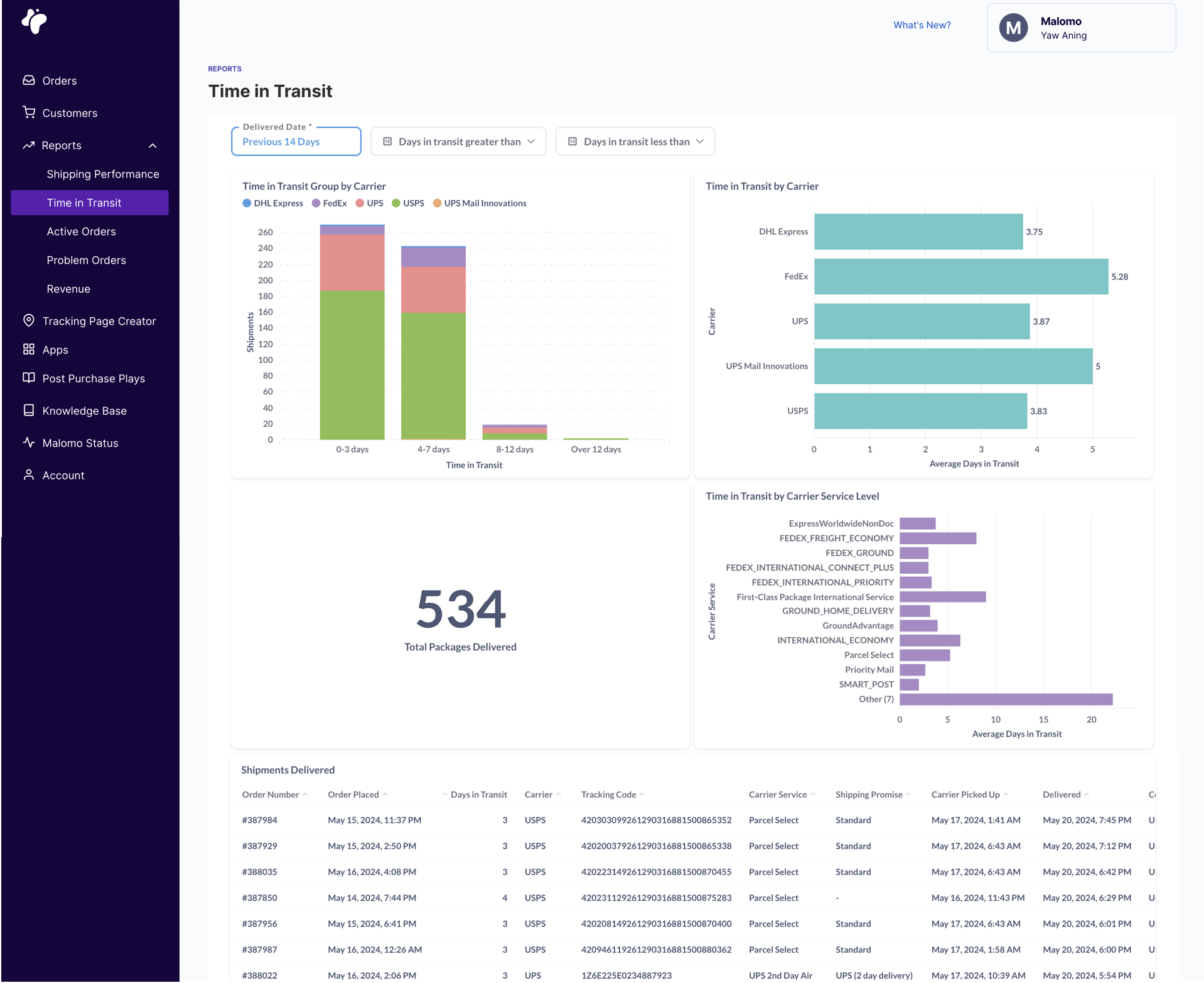
Task: Click the Account person icon
Action: pyautogui.click(x=29, y=475)
